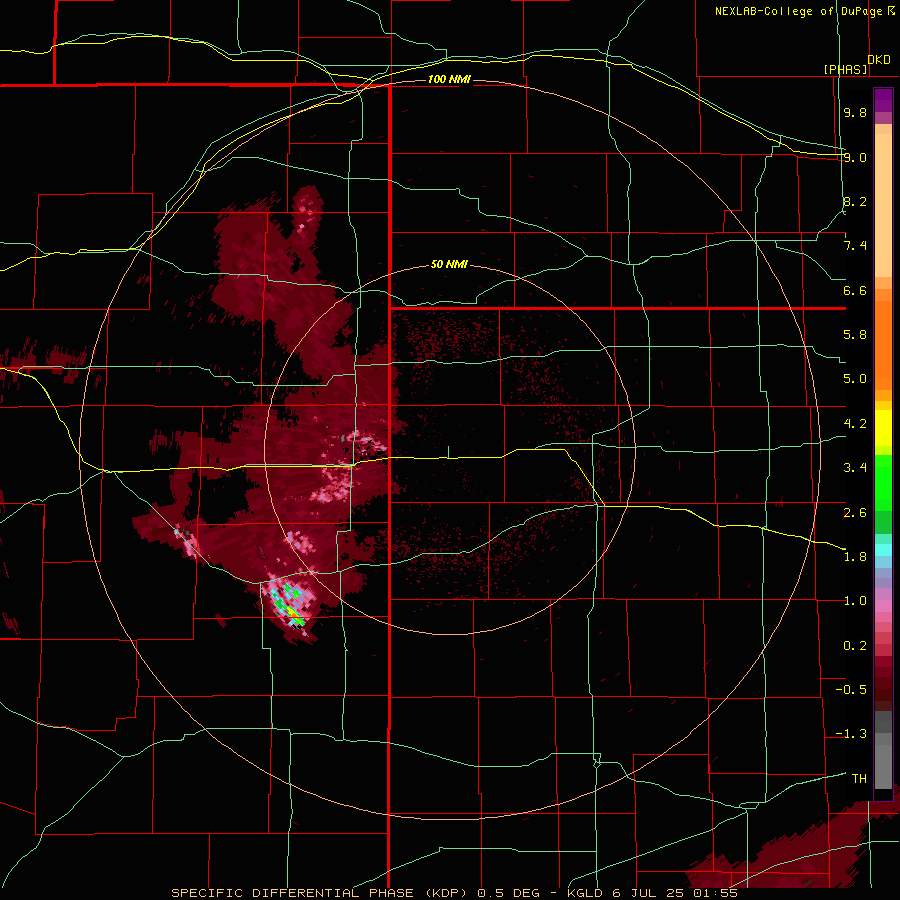Click the -0.5 scale label

tap(851, 690)
